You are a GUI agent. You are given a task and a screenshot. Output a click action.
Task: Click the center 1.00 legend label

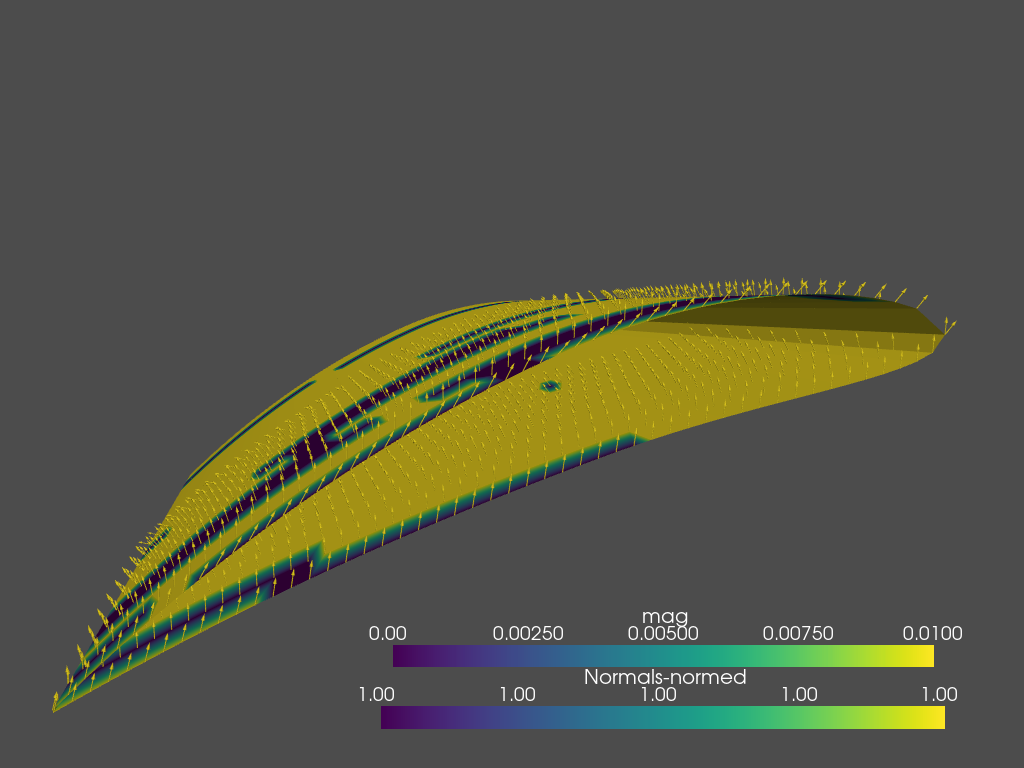pyautogui.click(x=660, y=692)
